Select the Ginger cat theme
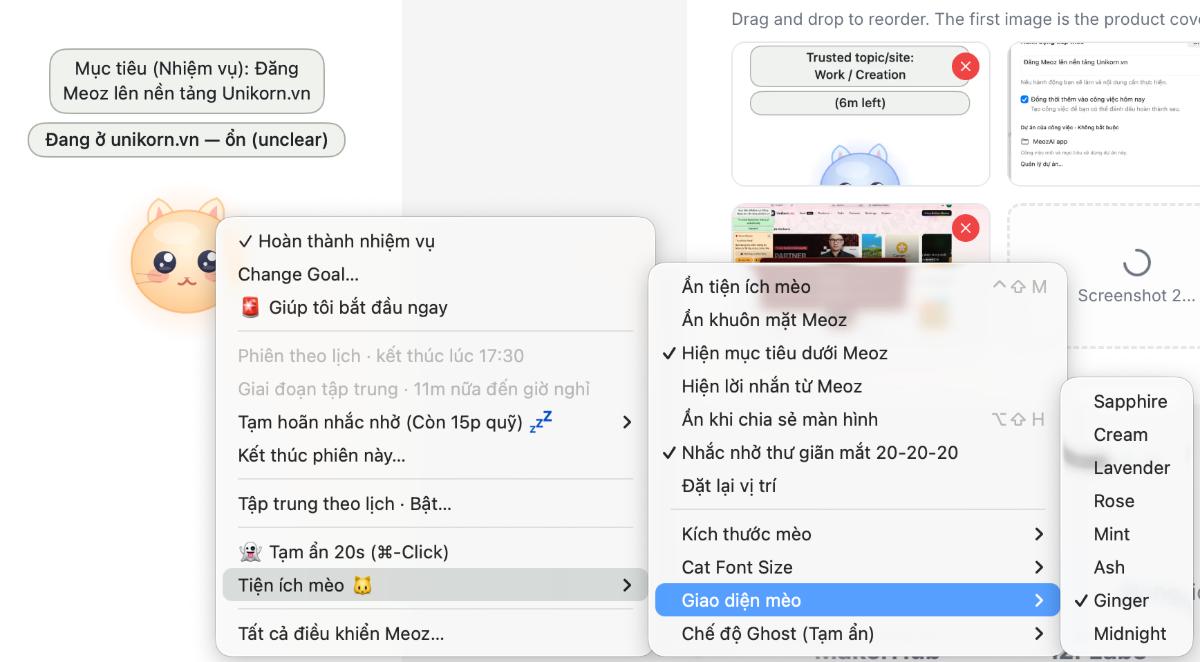The image size is (1200, 662). click(1127, 601)
